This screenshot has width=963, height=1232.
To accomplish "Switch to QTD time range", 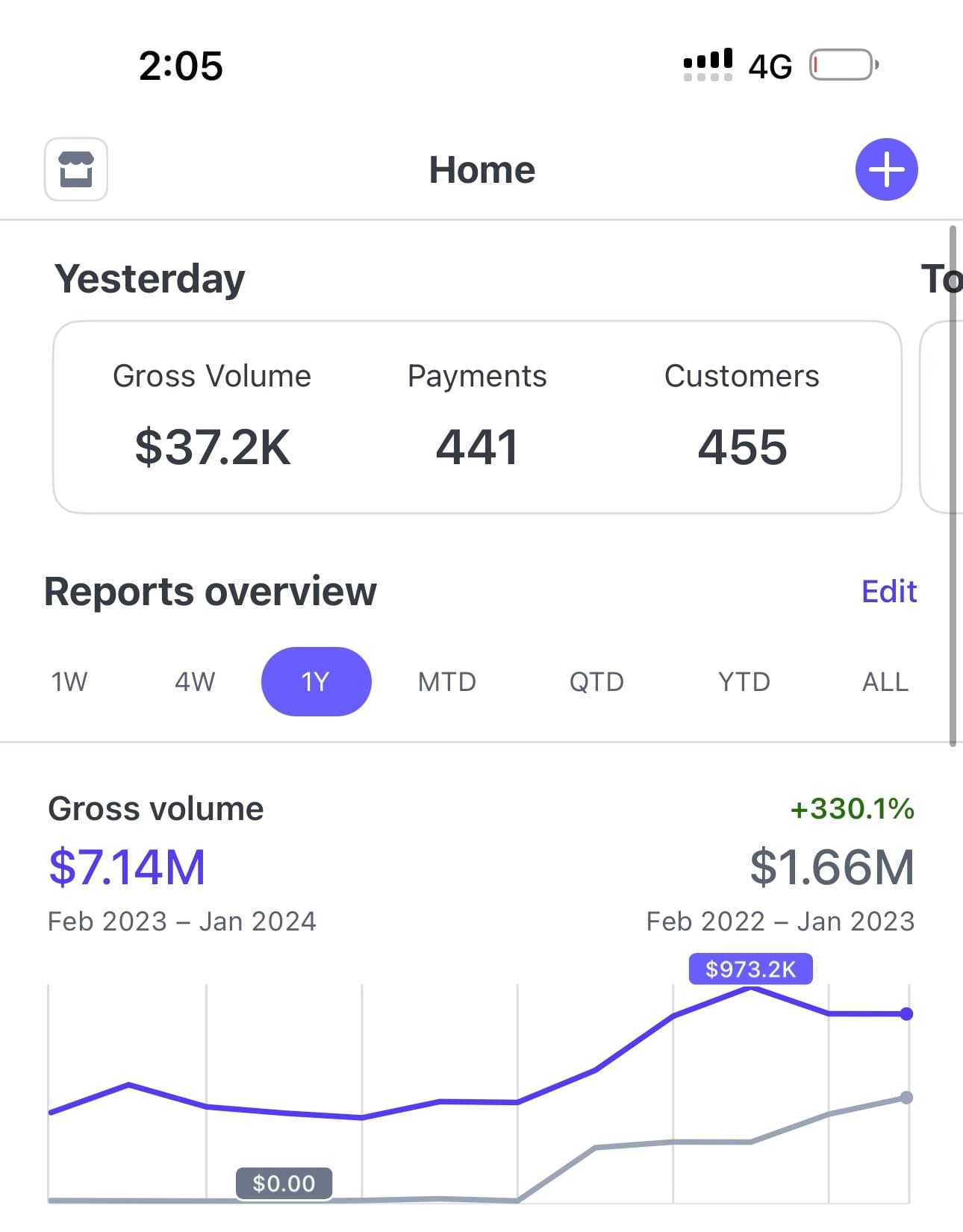I will [596, 681].
